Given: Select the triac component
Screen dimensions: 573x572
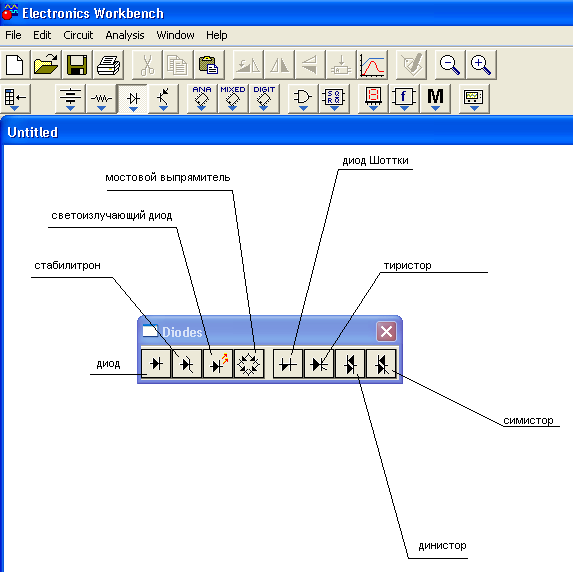Looking at the screenshot, I should point(381,364).
